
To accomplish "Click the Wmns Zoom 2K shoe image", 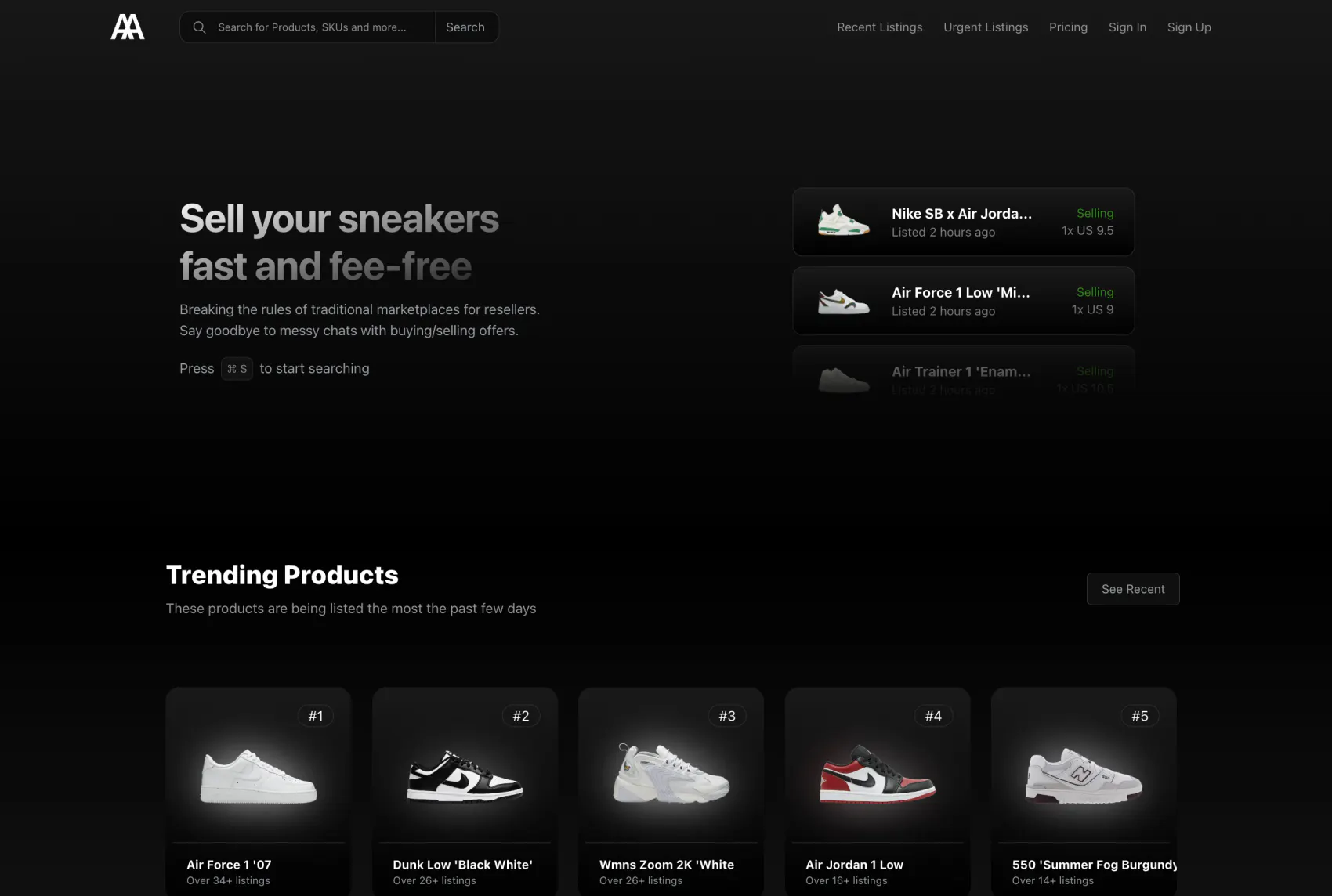I will (671, 774).
